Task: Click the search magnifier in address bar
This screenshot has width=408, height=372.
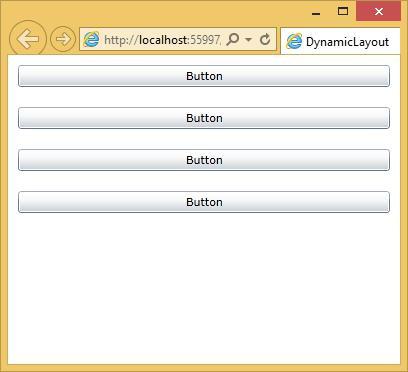Action: pos(233,39)
